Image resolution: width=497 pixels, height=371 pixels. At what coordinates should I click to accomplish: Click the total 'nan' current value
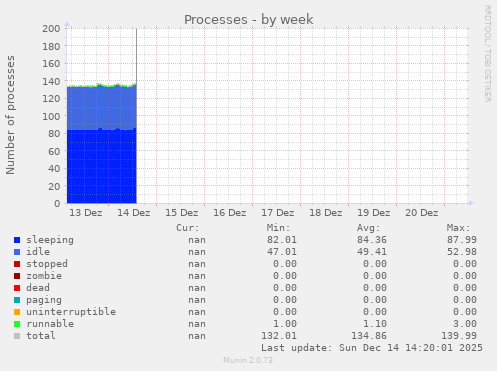197,336
